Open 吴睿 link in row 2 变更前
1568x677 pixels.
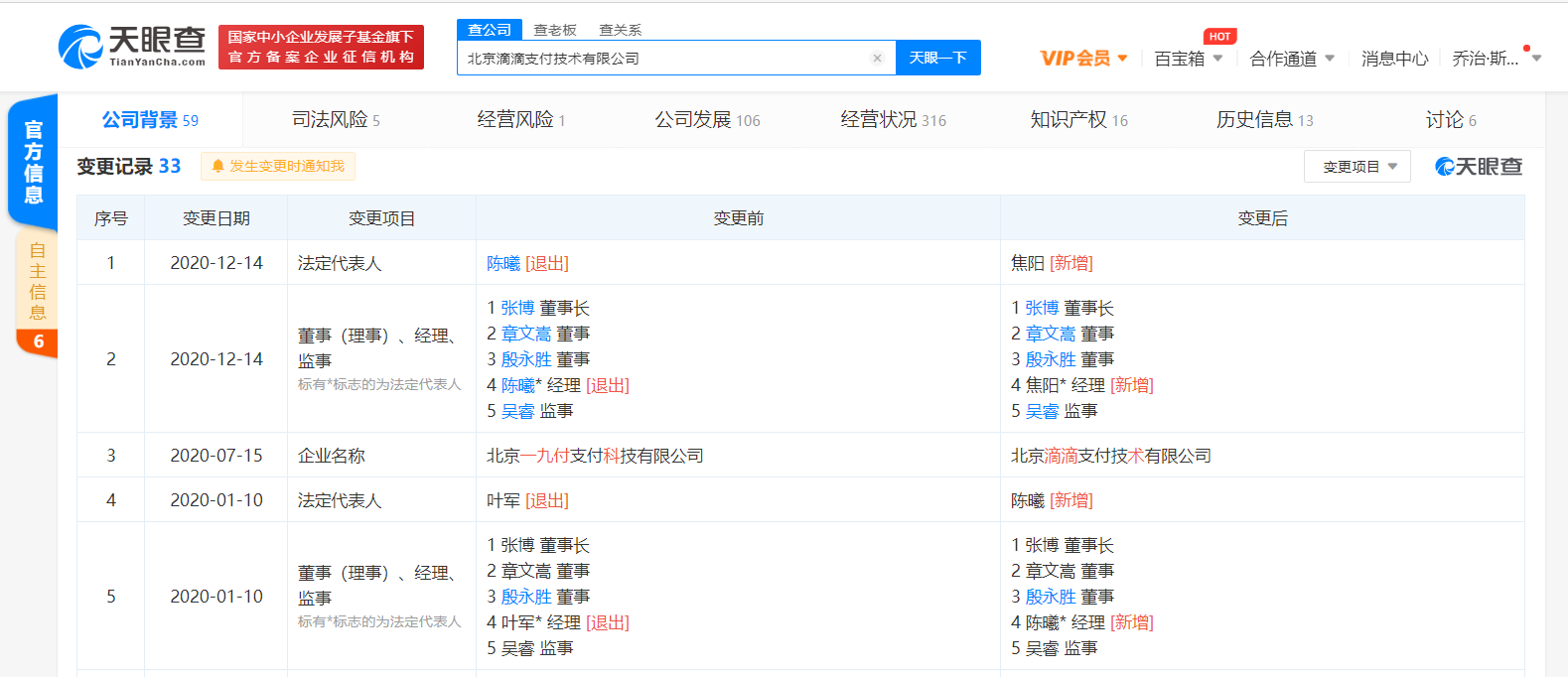(x=517, y=411)
